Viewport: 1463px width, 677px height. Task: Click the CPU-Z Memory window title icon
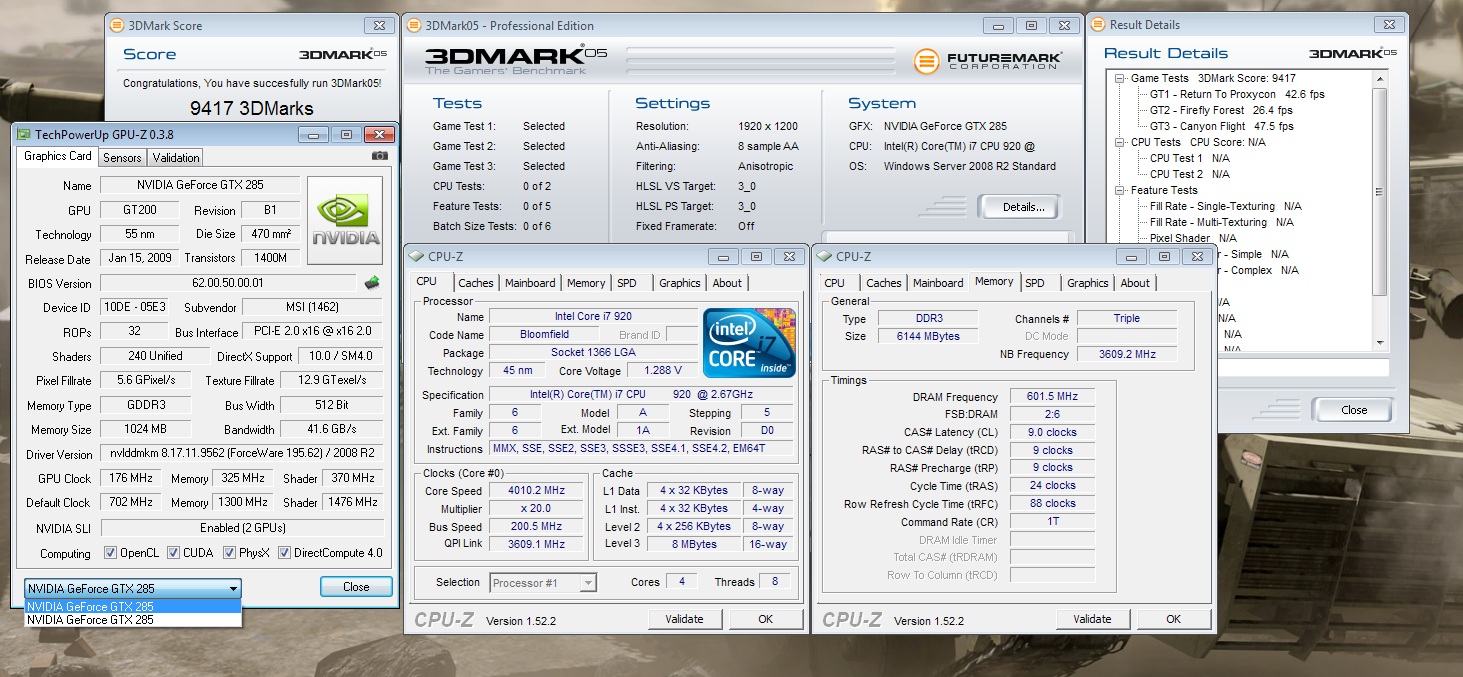(824, 257)
